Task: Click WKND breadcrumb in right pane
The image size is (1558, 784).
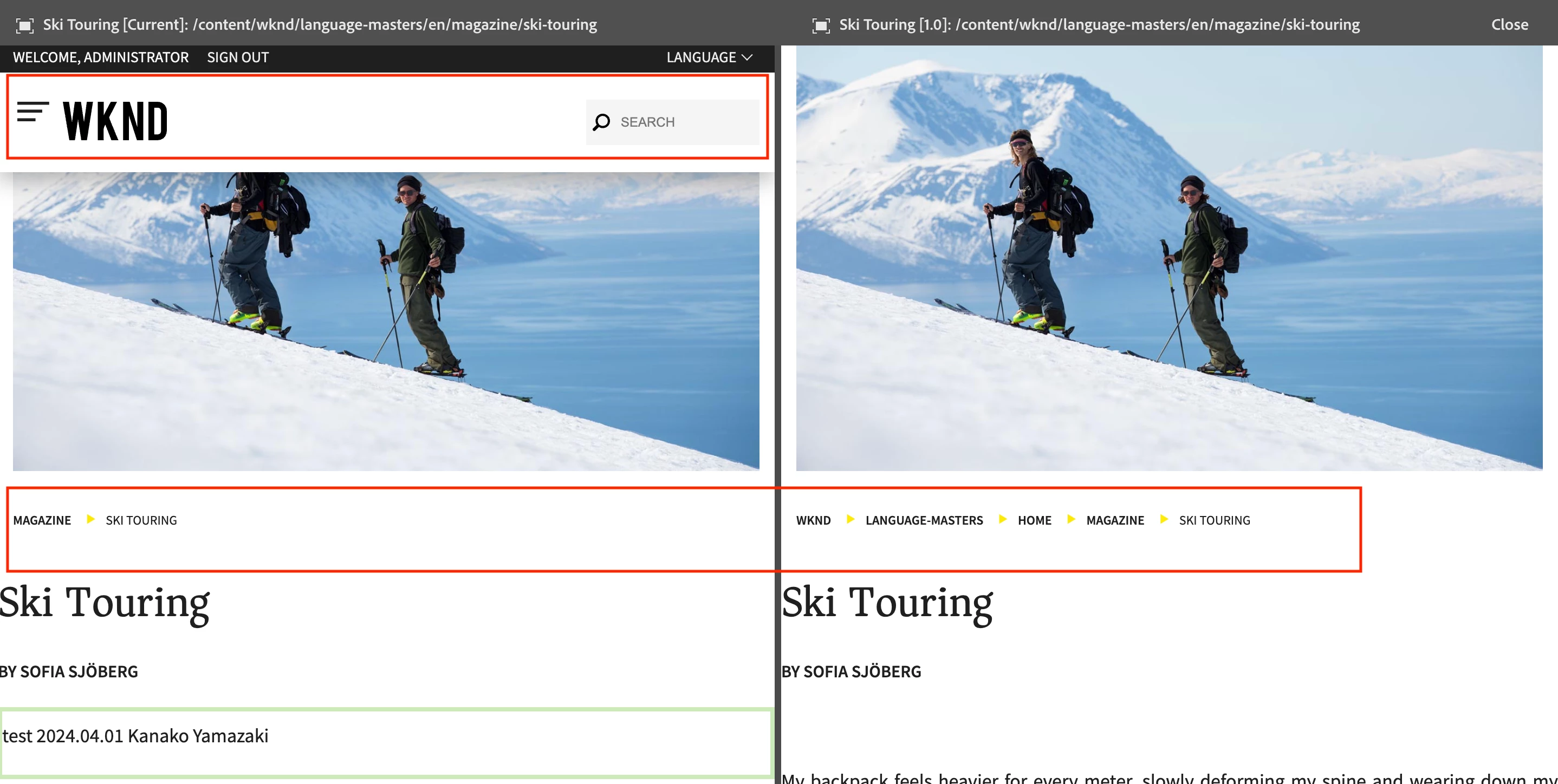Action: pos(813,520)
